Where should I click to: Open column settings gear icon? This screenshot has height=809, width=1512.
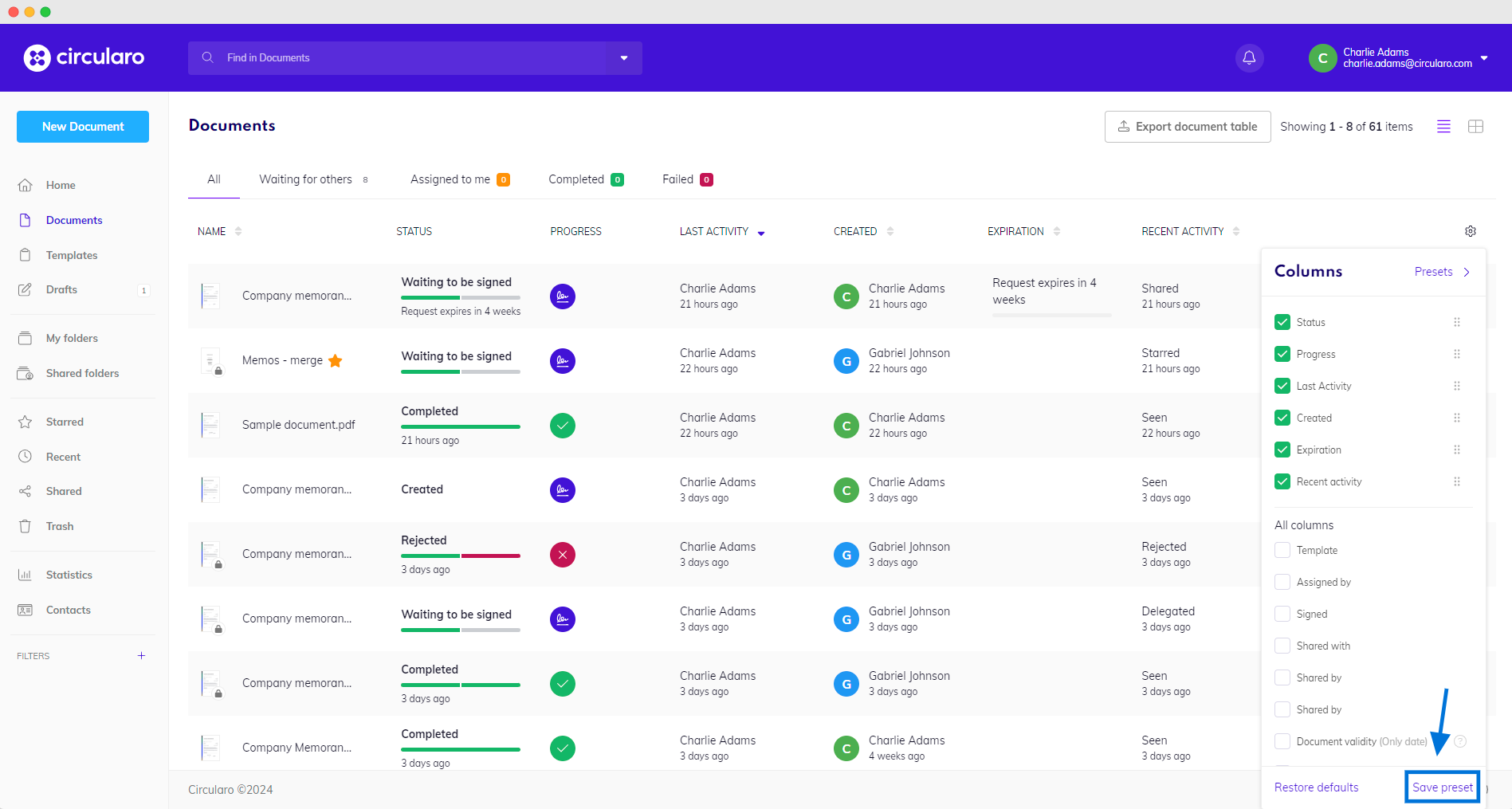(1470, 231)
